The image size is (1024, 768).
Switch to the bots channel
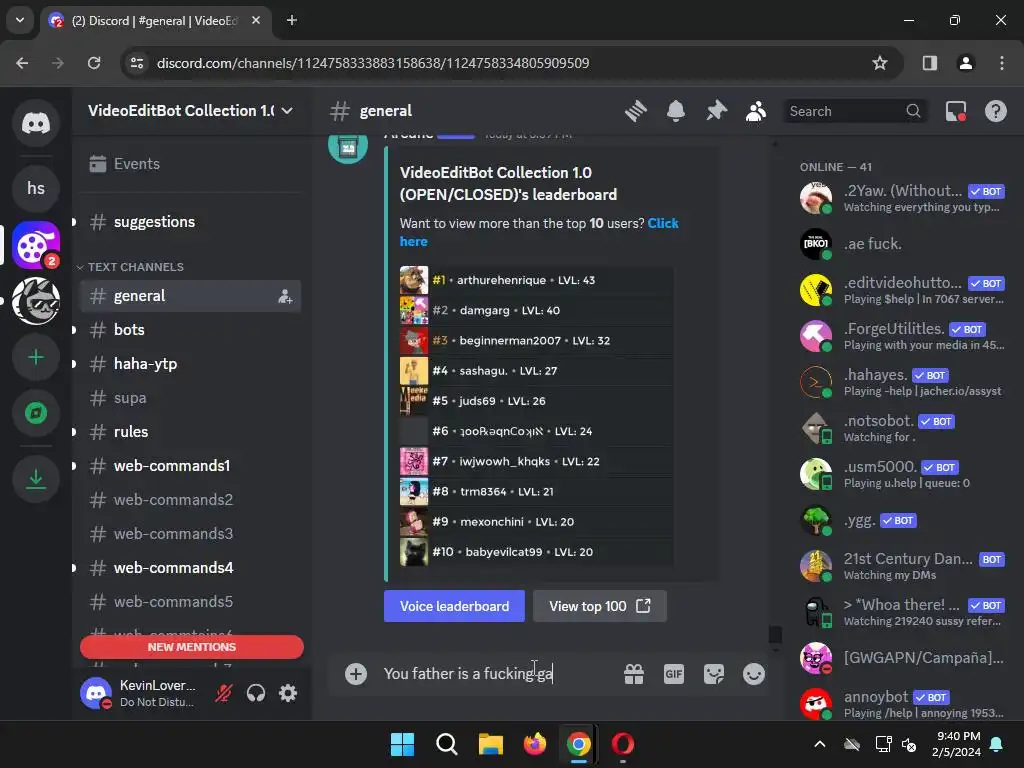(189, 330)
